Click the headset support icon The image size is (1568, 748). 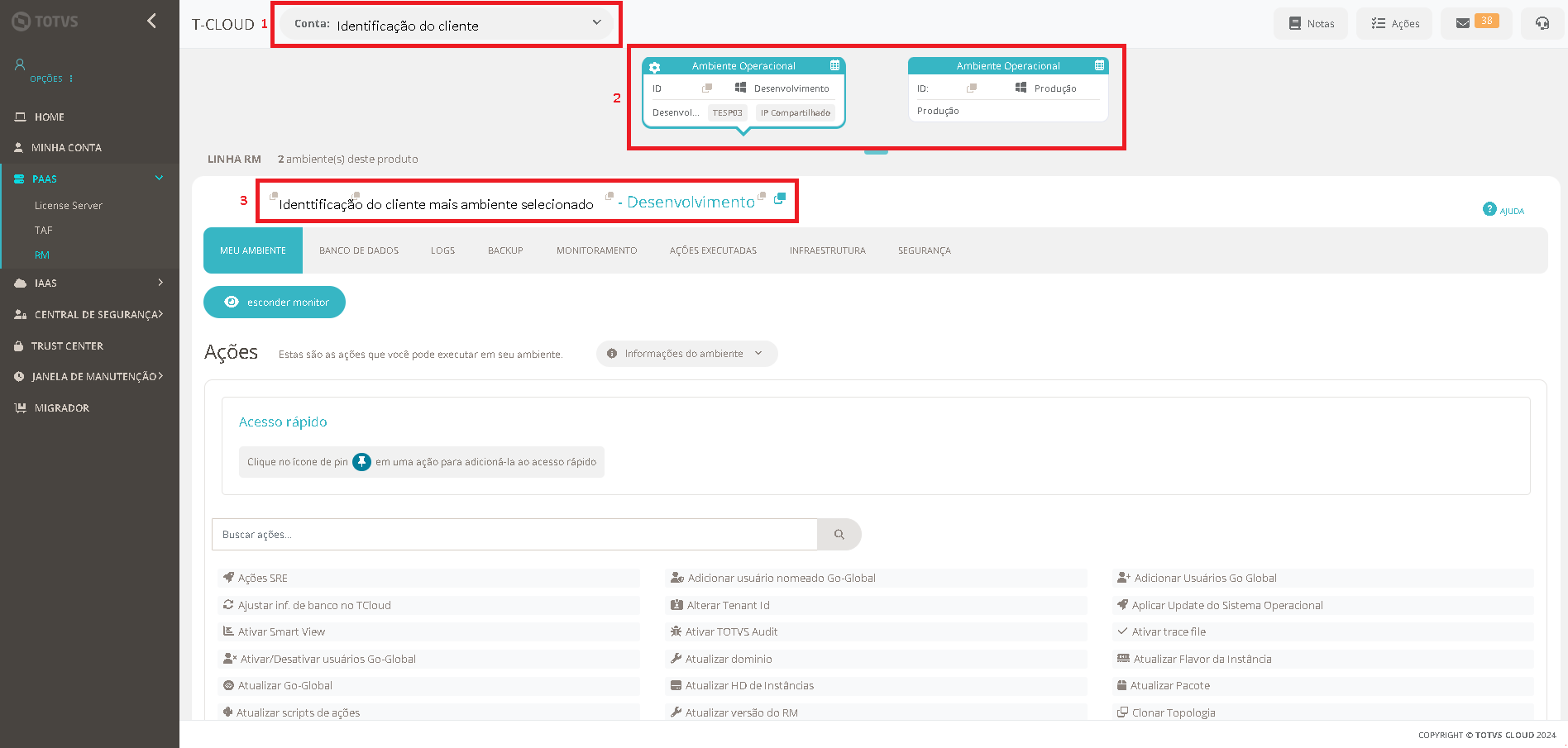pos(1542,23)
